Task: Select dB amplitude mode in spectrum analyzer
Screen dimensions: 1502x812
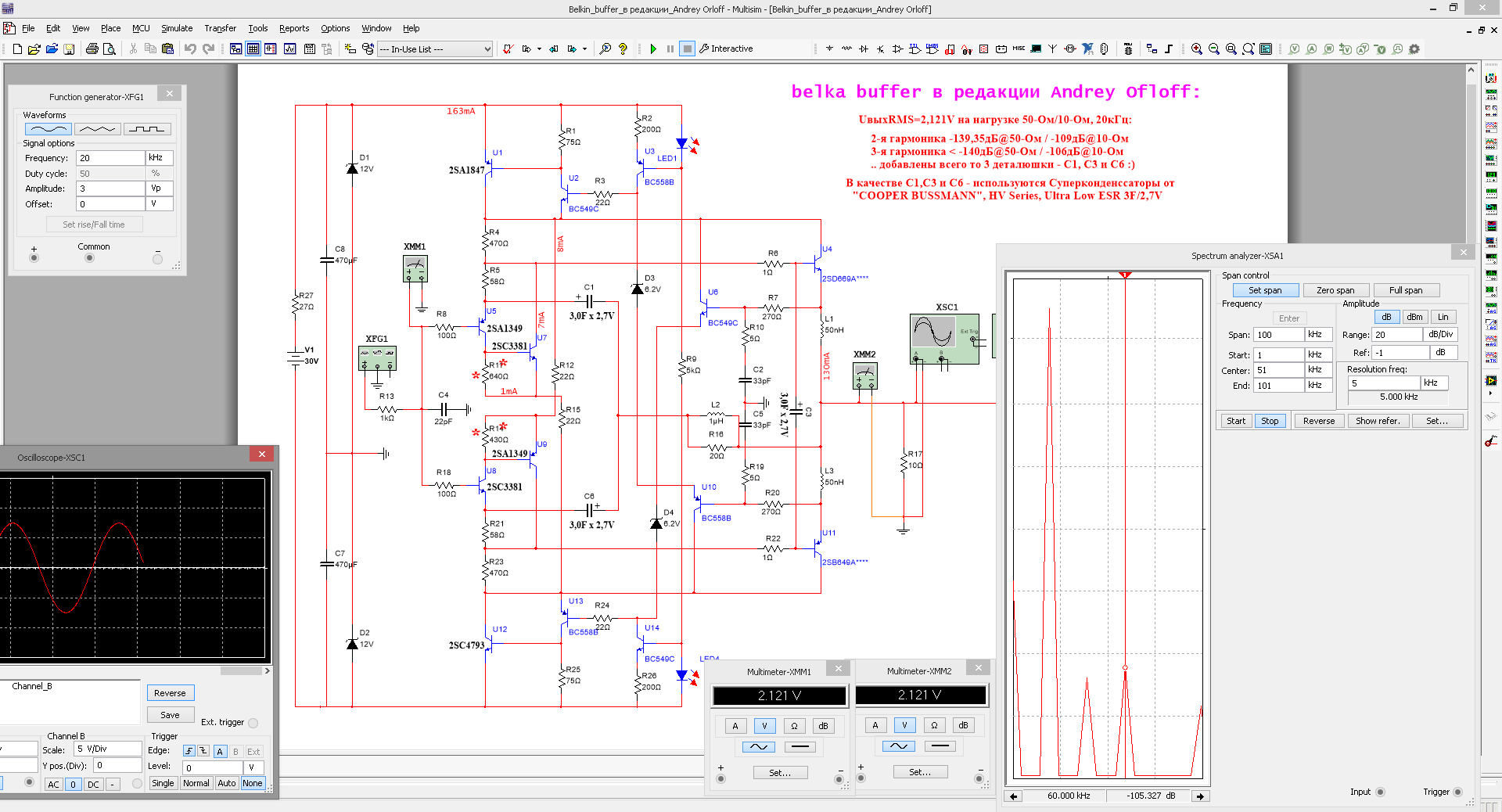Action: (x=1386, y=317)
